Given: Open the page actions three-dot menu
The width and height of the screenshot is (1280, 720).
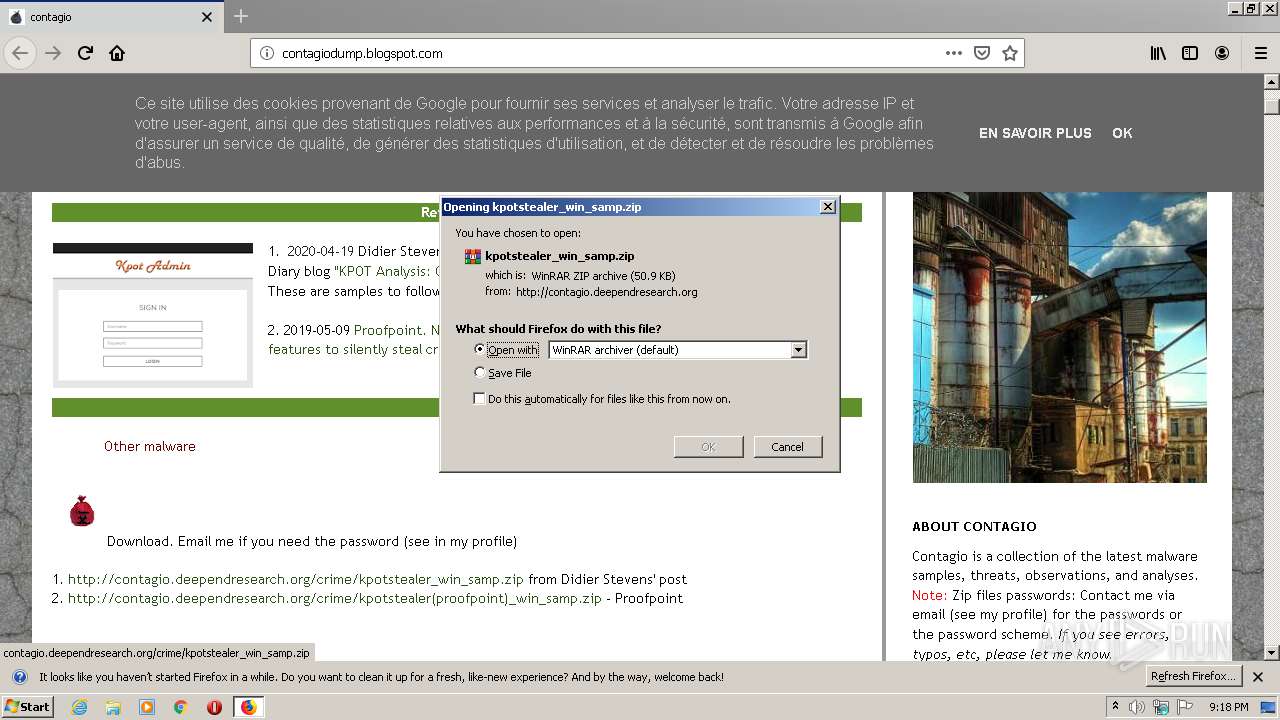Looking at the screenshot, I should (x=954, y=53).
